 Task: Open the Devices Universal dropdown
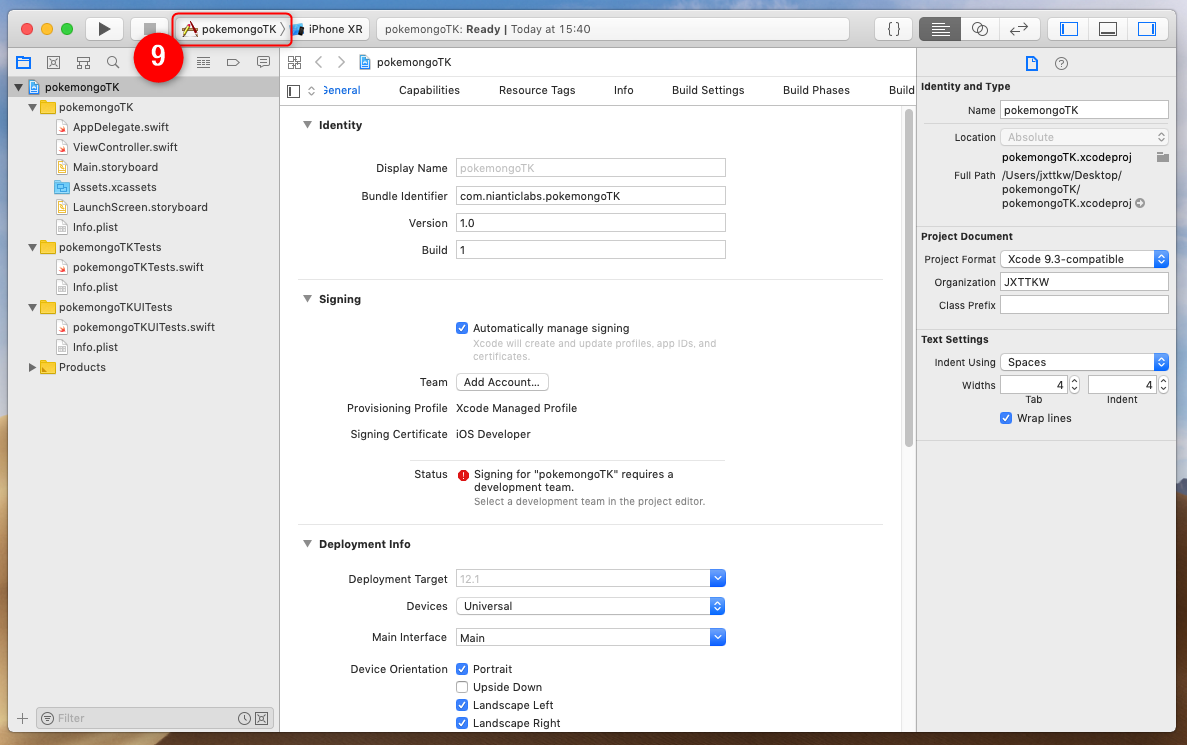tap(590, 606)
